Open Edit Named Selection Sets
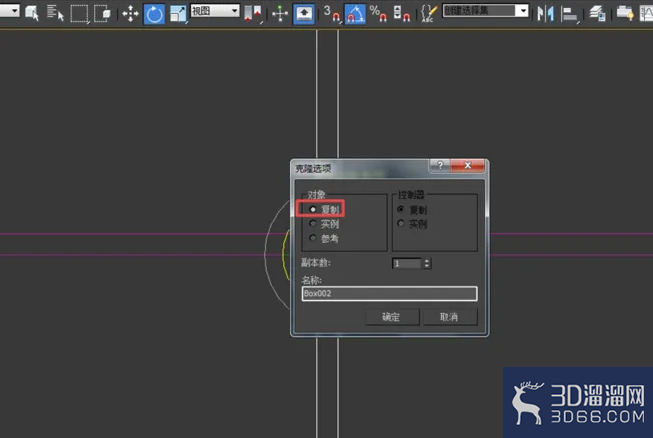The width and height of the screenshot is (653, 438). tap(429, 13)
